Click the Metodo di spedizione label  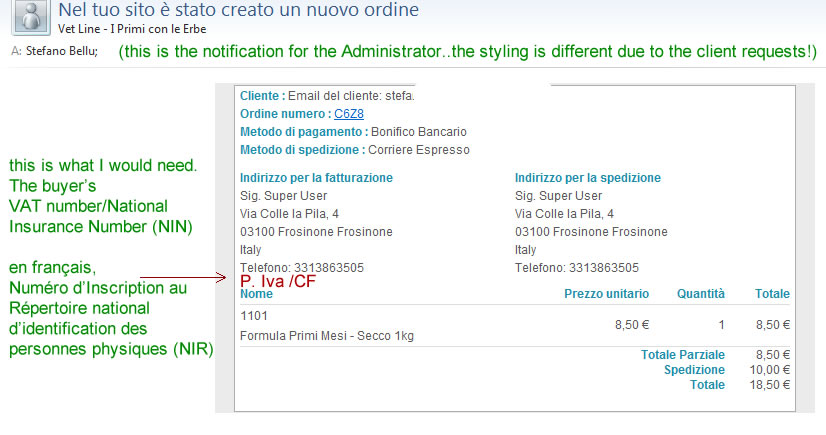(302, 150)
